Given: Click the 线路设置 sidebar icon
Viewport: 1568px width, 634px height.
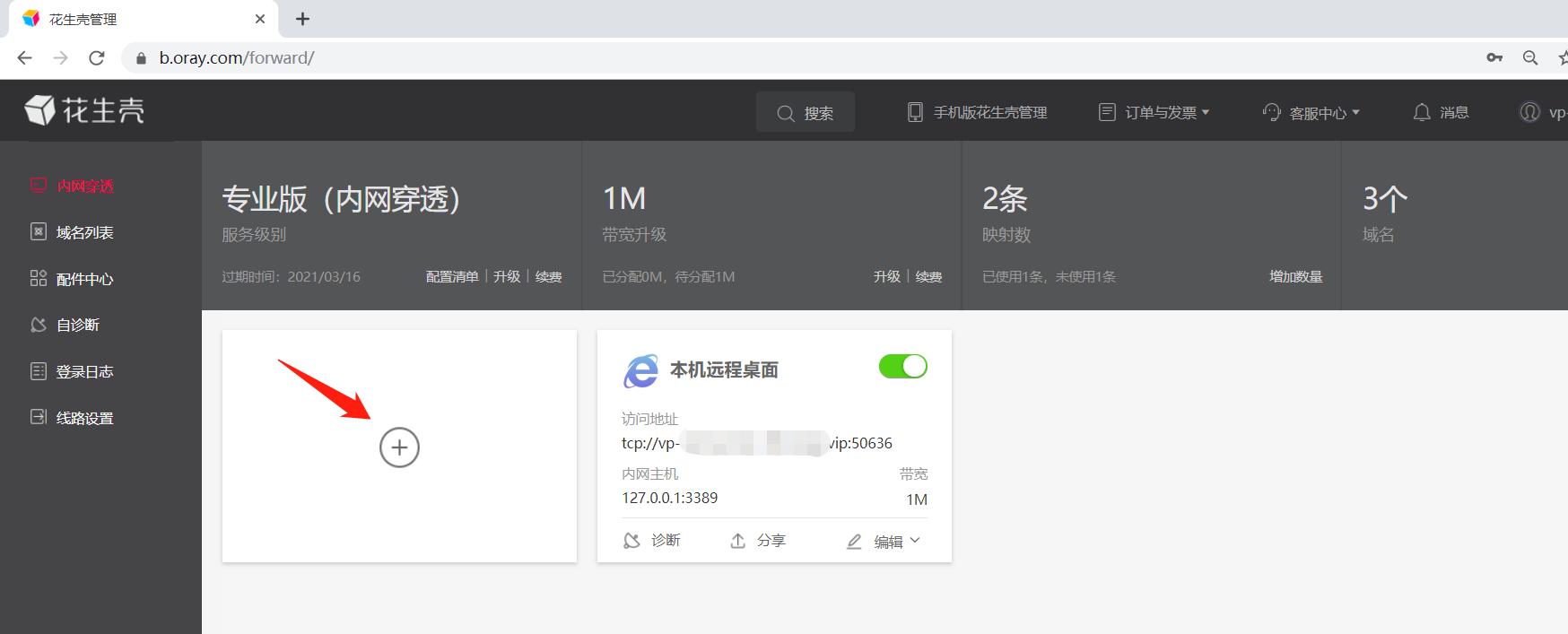Looking at the screenshot, I should [38, 417].
